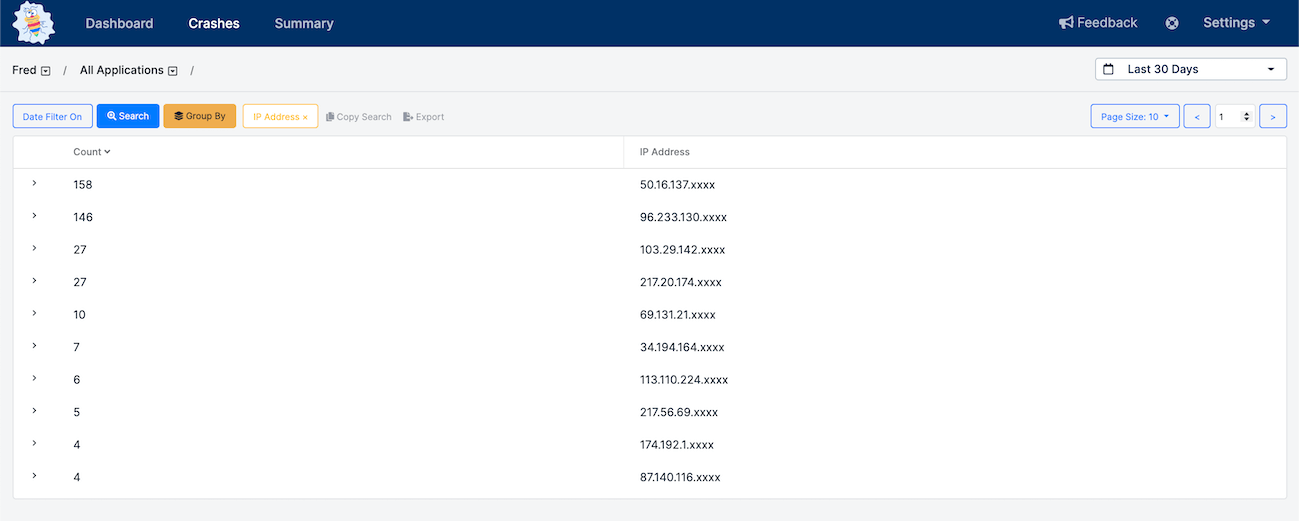
Task: Click the page number input field
Action: tap(1228, 117)
